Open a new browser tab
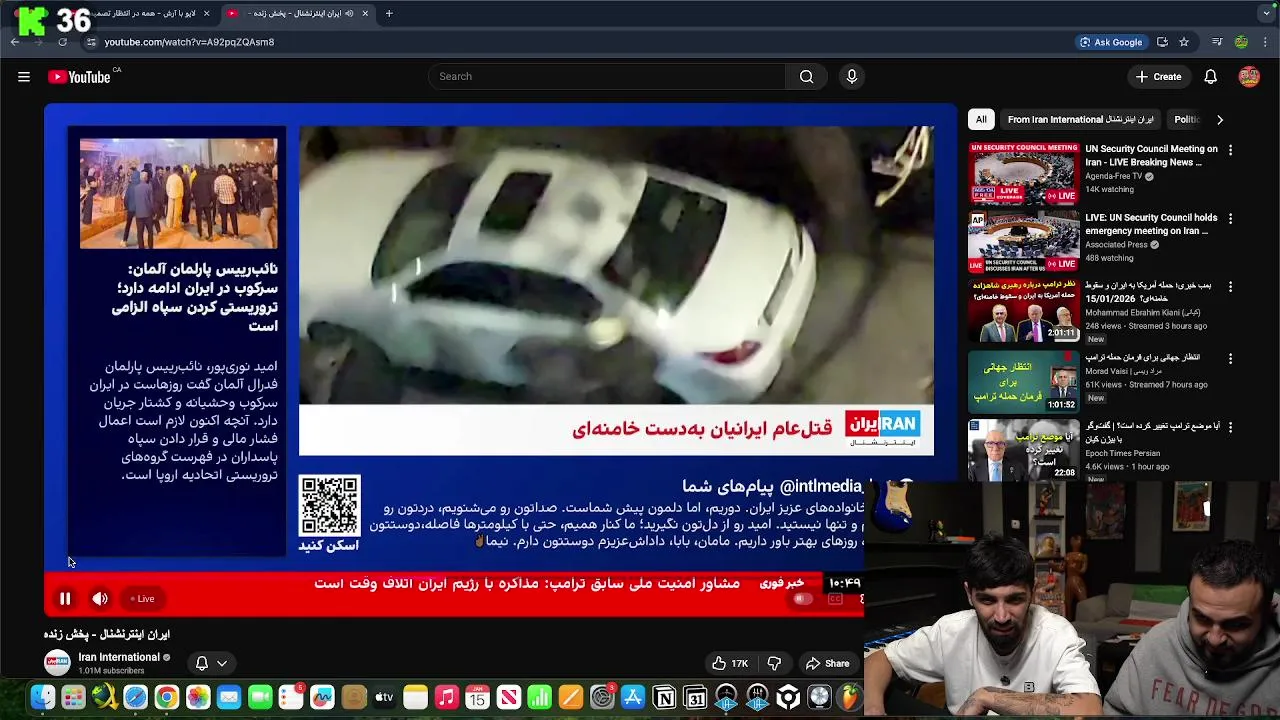Viewport: 1280px width, 720px height. (x=389, y=14)
